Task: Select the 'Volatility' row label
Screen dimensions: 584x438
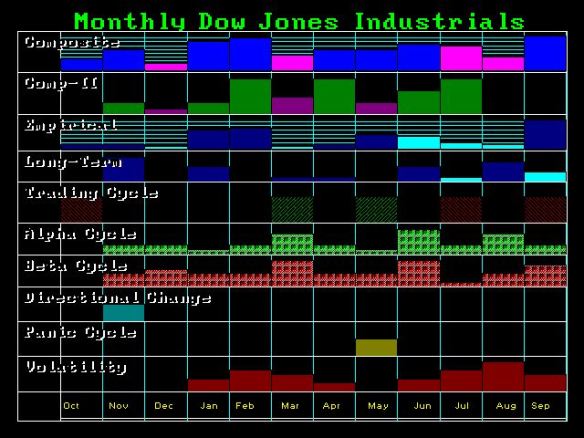Action: [76, 367]
